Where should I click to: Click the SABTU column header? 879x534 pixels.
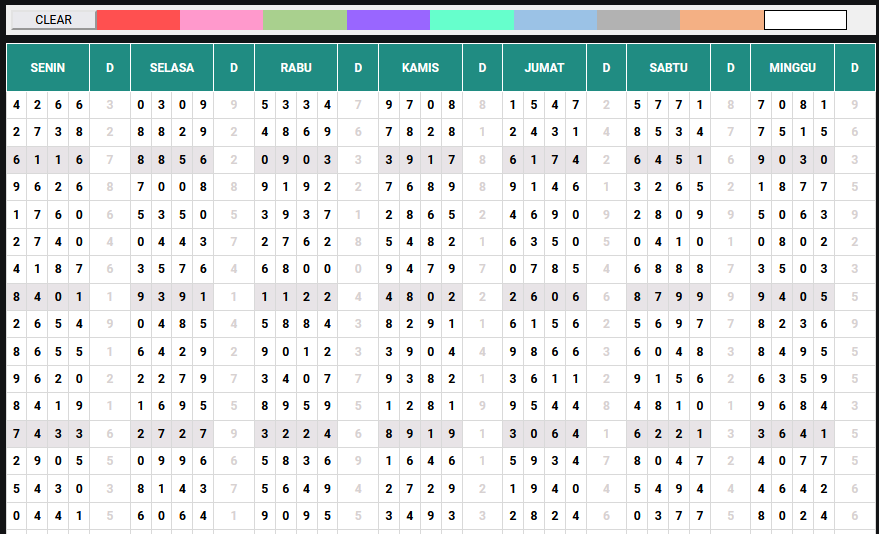click(x=668, y=68)
